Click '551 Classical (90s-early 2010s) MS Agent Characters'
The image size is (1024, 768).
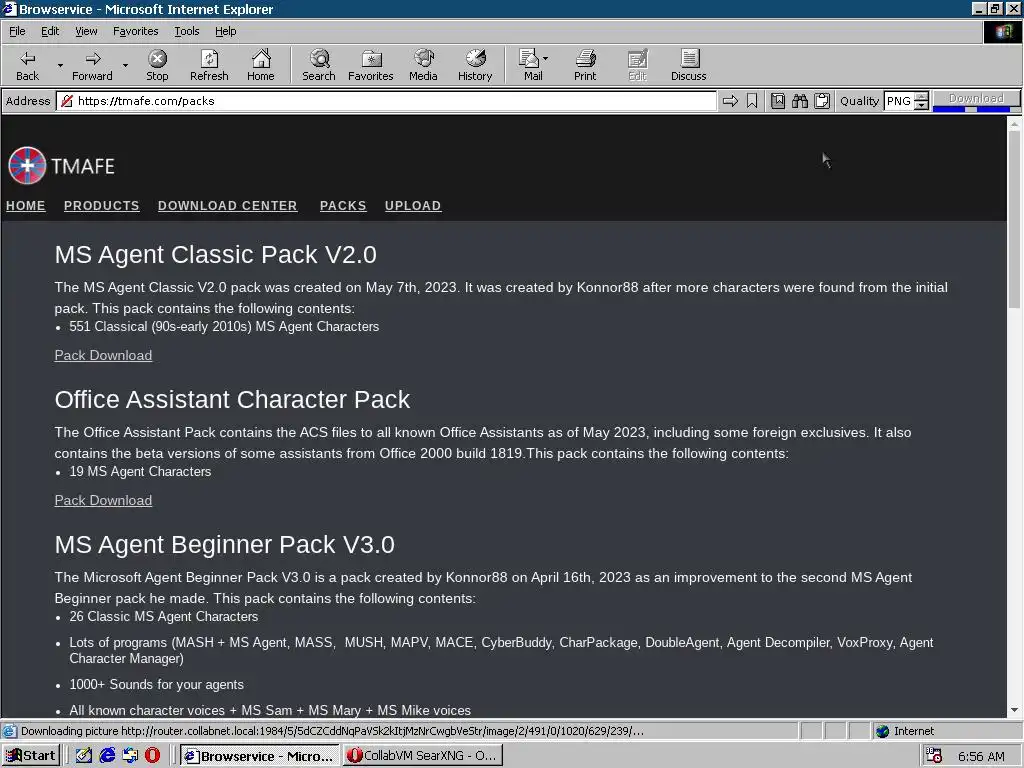(x=224, y=327)
